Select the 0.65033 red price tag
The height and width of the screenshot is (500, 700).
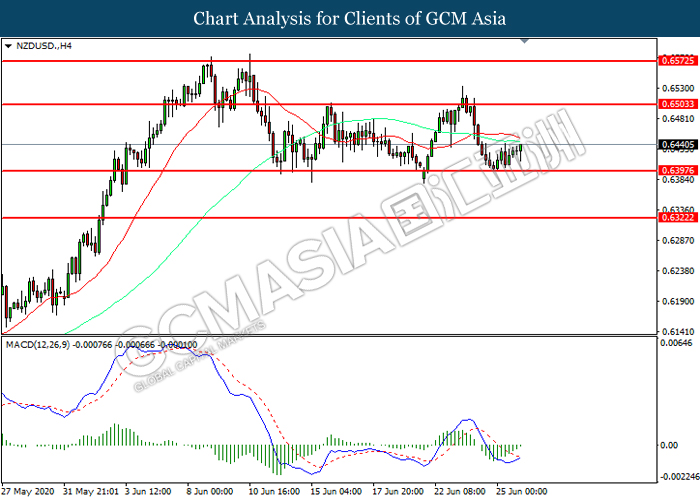coord(678,104)
